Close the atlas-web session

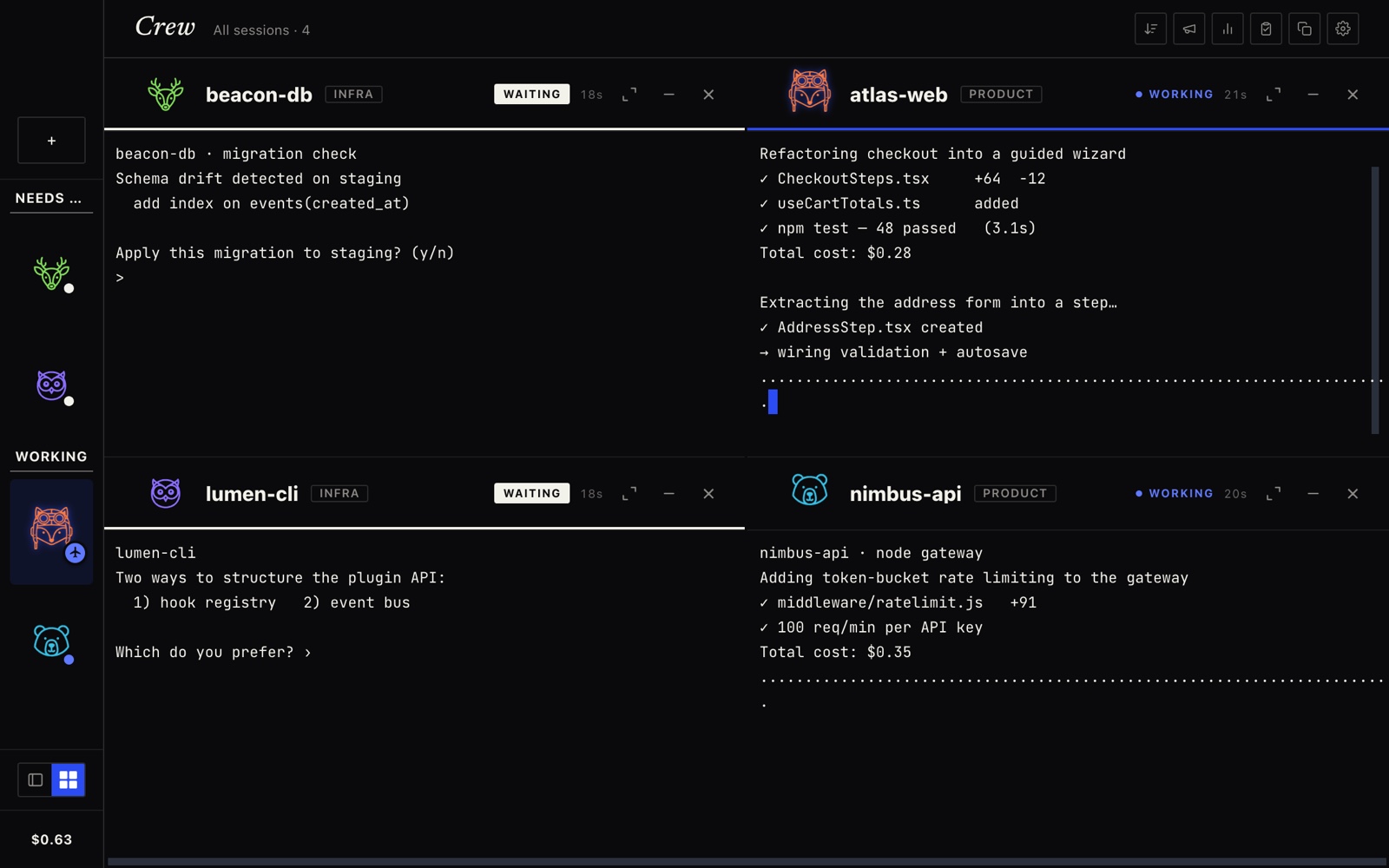click(x=1353, y=94)
